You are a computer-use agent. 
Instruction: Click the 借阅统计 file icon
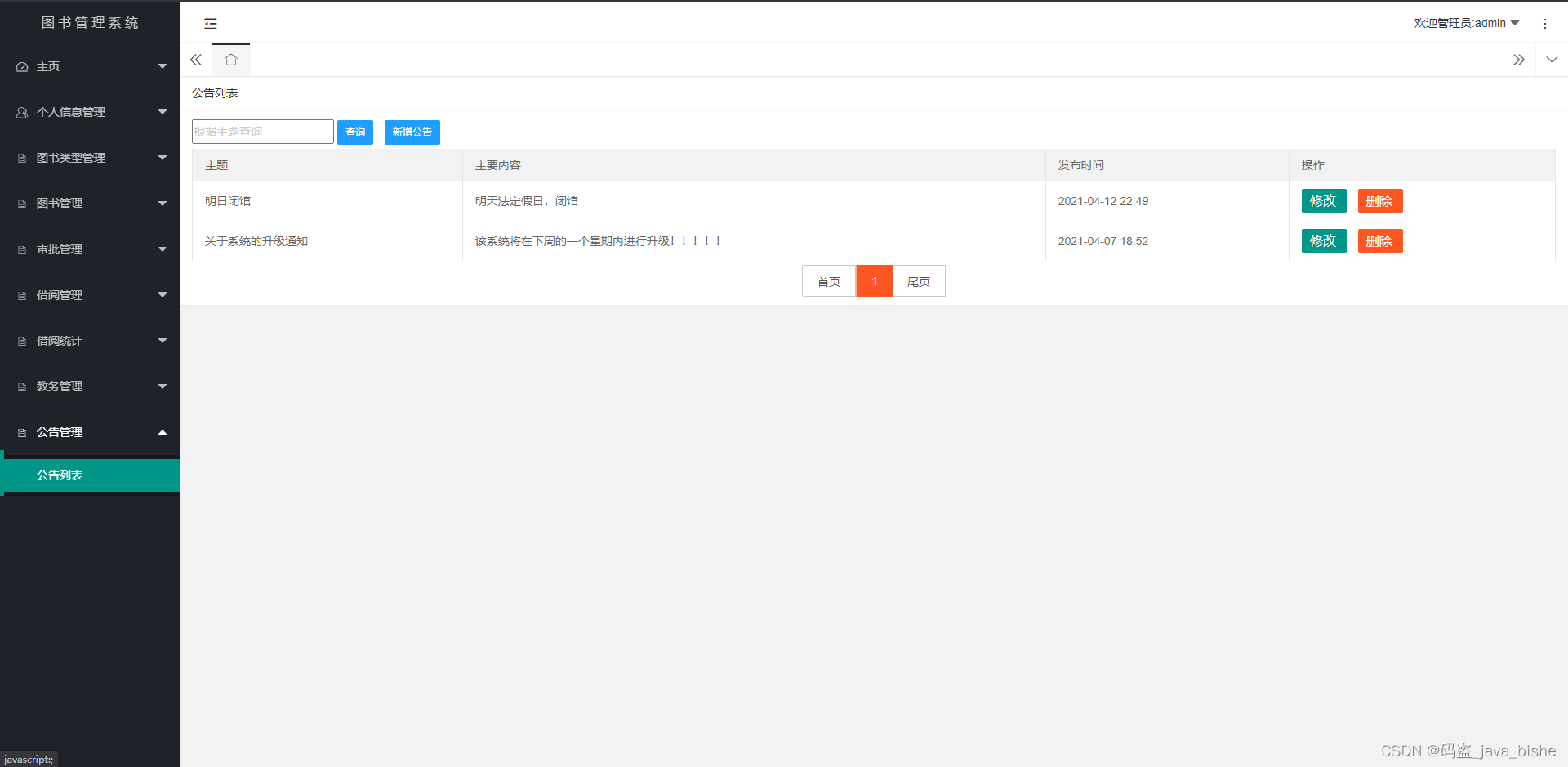(x=22, y=341)
